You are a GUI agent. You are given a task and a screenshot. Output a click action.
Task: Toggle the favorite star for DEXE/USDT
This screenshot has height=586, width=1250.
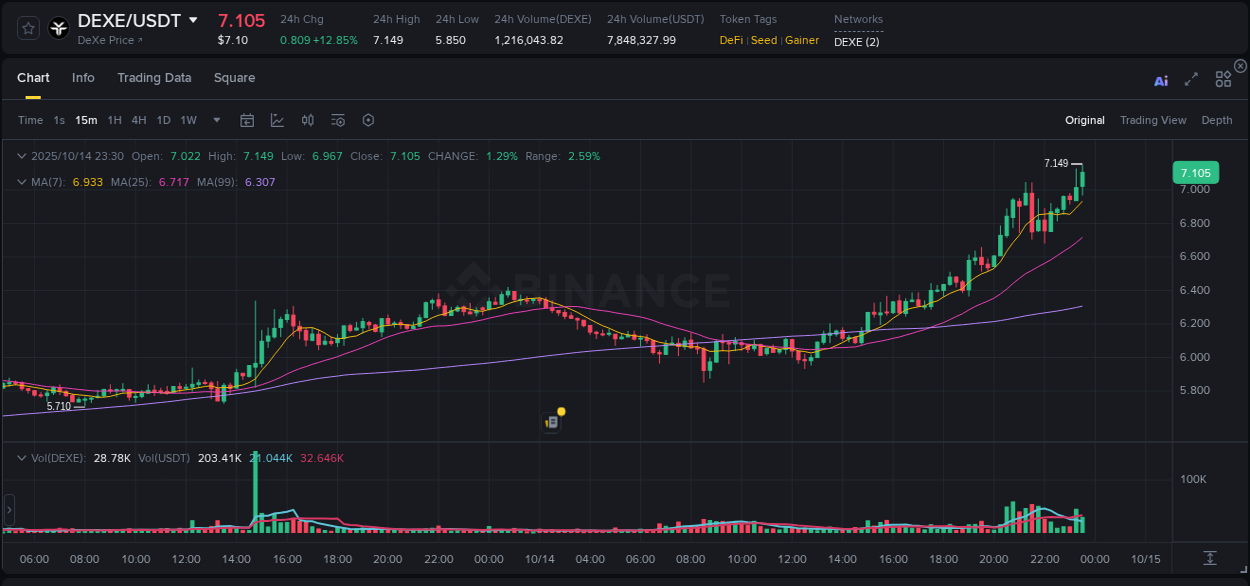click(27, 28)
